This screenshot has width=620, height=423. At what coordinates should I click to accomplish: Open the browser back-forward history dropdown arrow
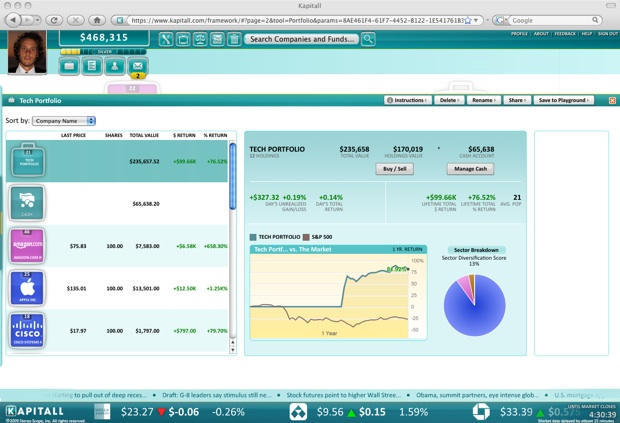pos(37,20)
